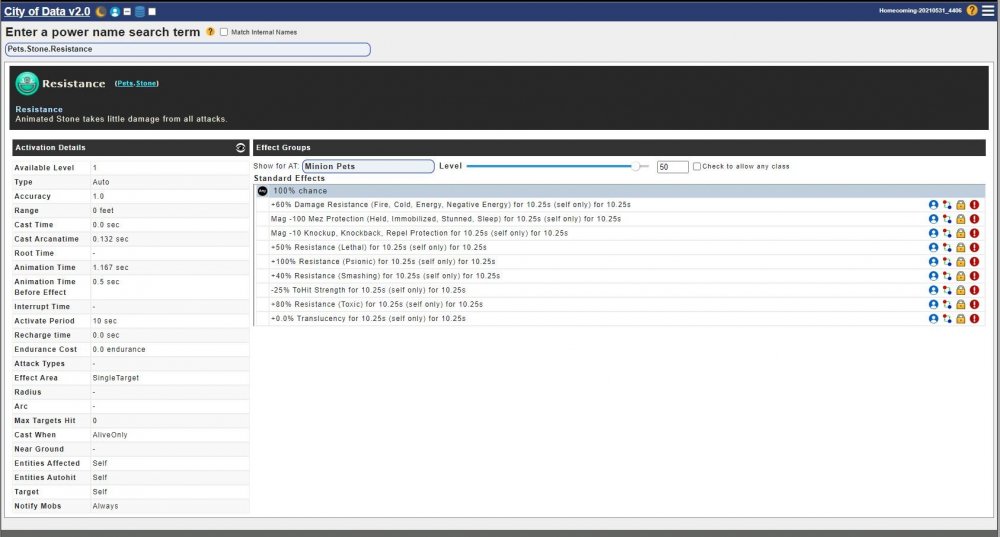
Task: Open the Pets link in power path
Action: point(125,84)
